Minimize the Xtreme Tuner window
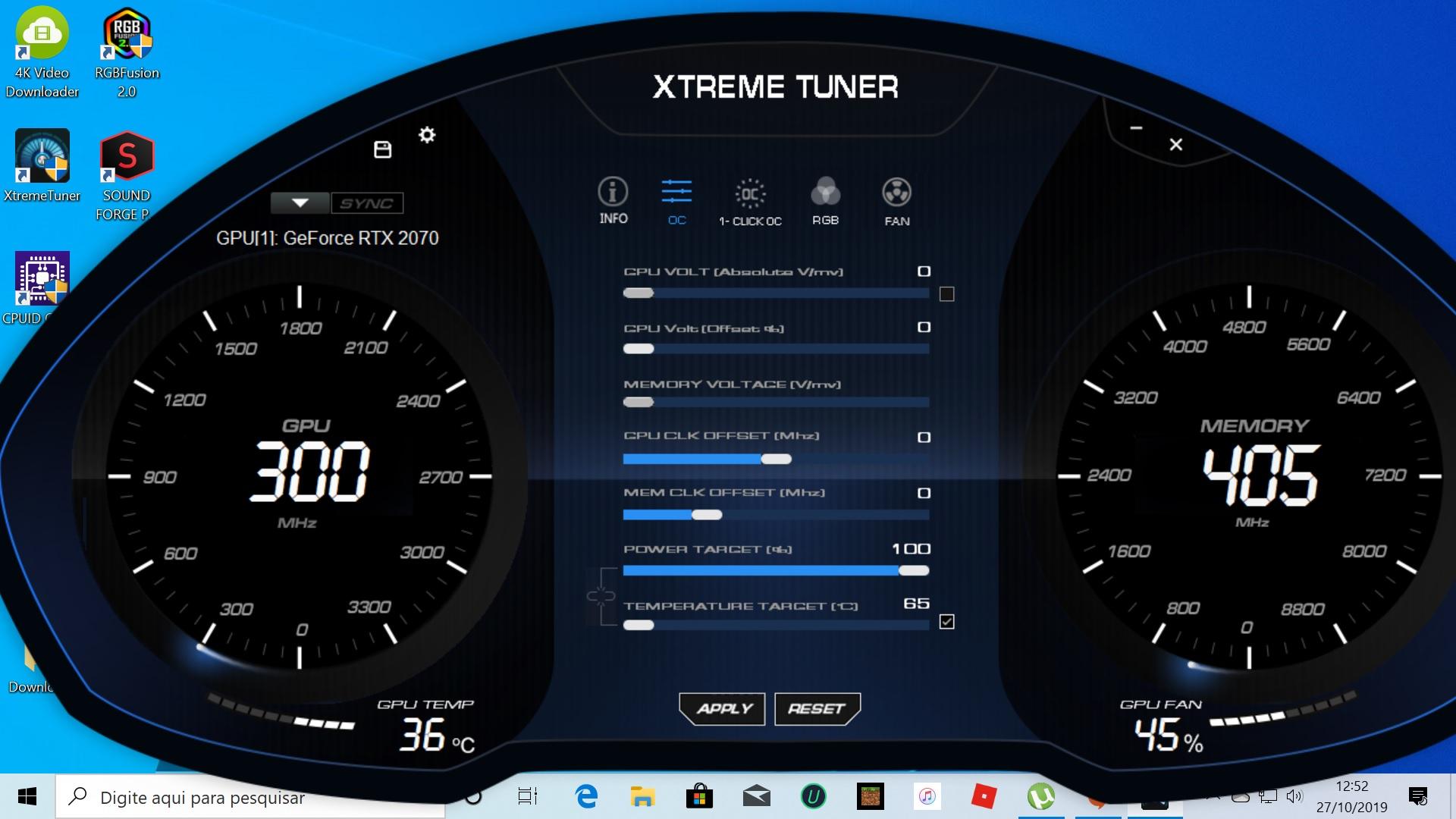Screen dimensions: 1456x819 1136,128
